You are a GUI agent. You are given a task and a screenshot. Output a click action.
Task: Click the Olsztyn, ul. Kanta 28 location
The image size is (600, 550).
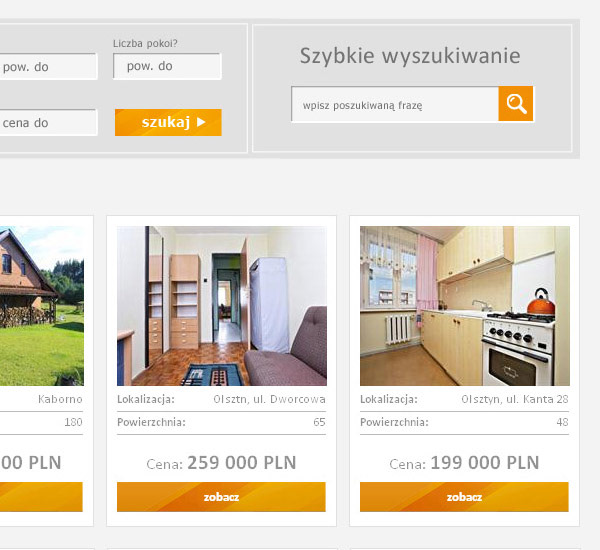point(515,399)
